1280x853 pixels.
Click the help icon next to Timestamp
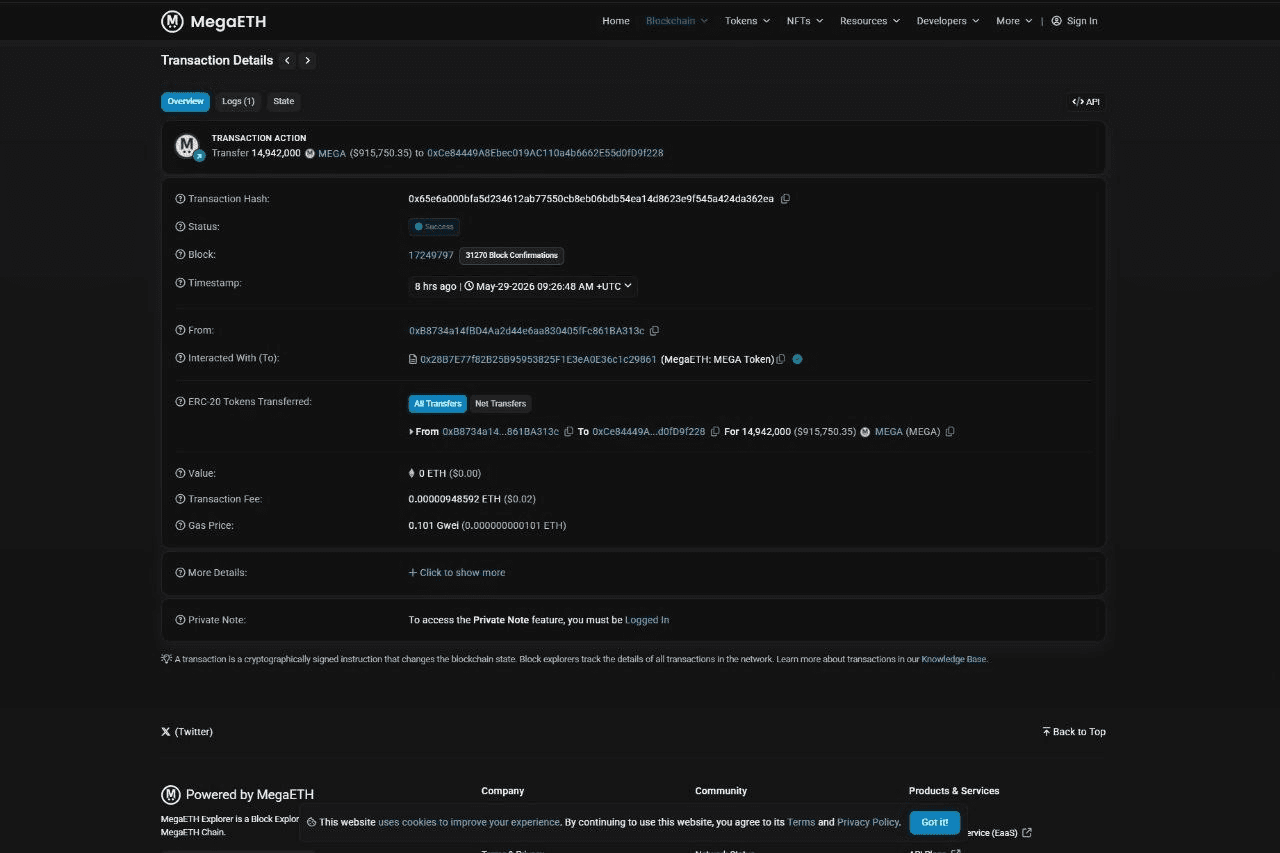tap(180, 283)
